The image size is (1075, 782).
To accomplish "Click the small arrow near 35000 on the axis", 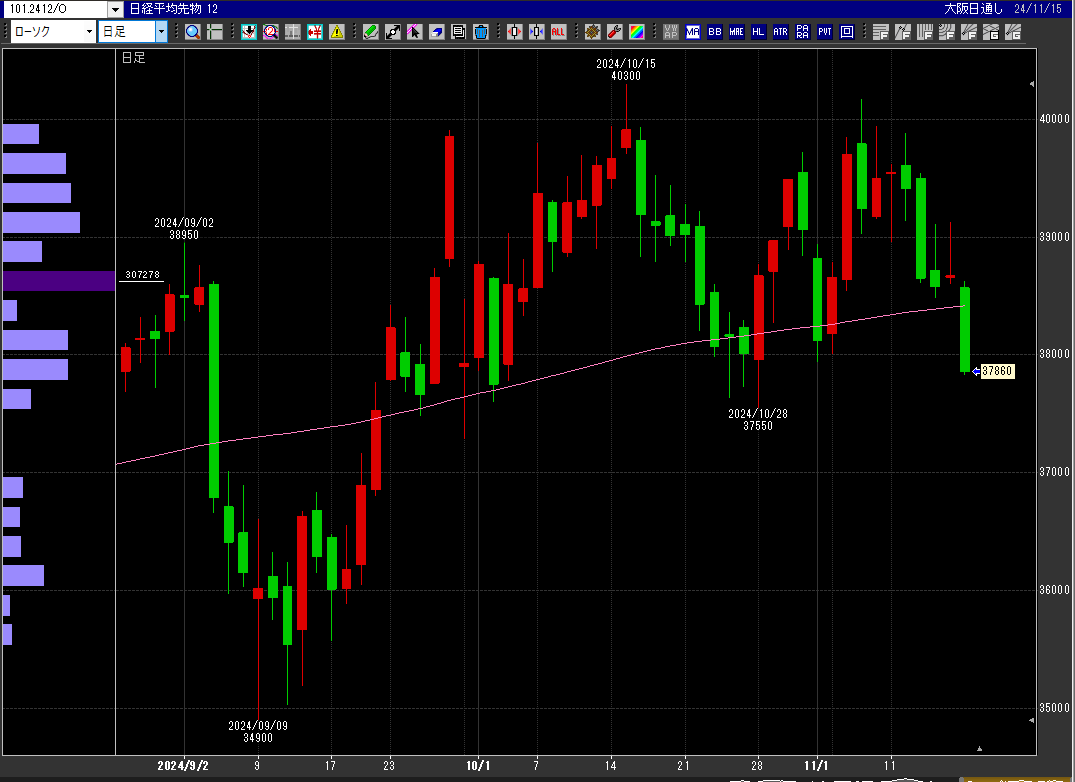I will coord(1032,720).
